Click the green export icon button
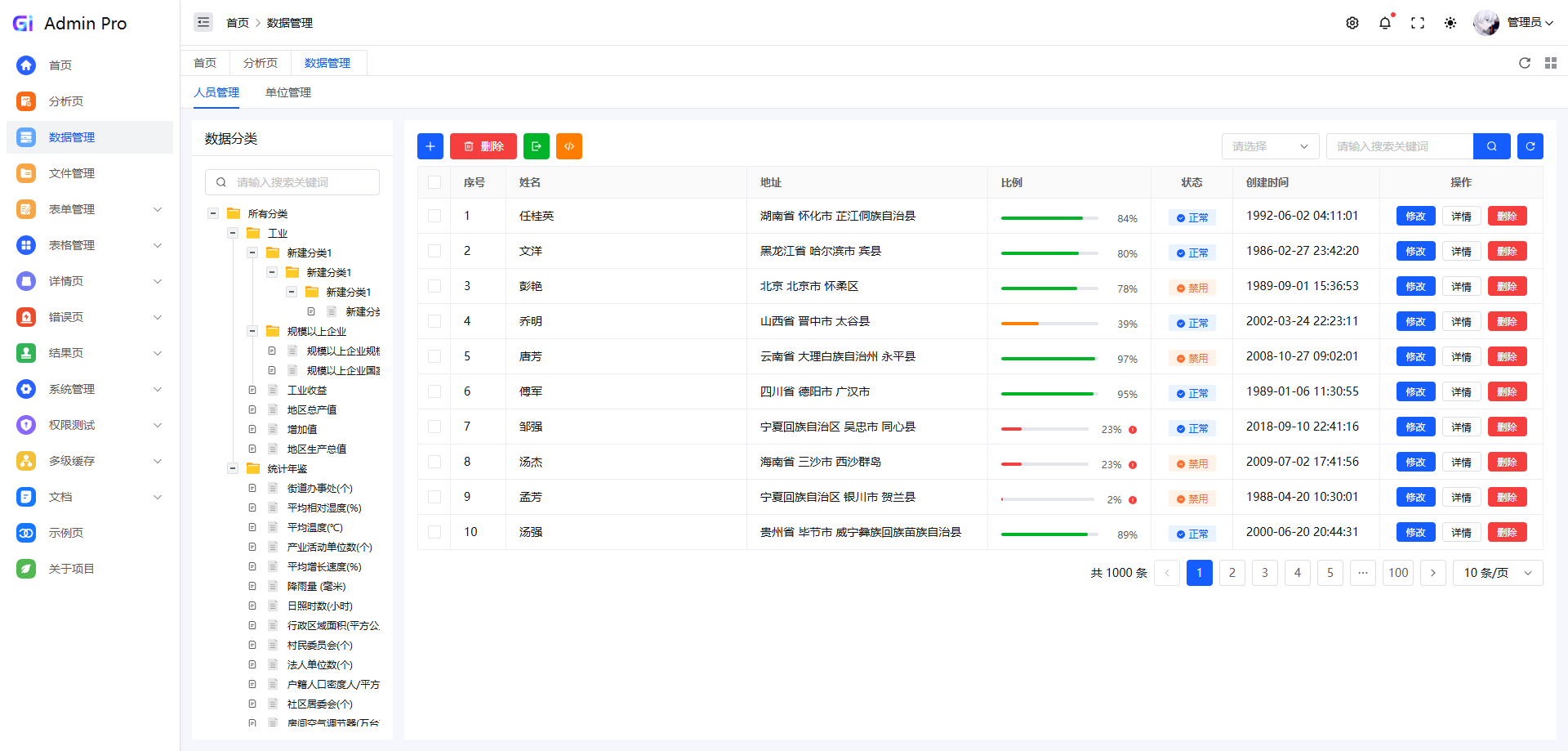 click(537, 146)
